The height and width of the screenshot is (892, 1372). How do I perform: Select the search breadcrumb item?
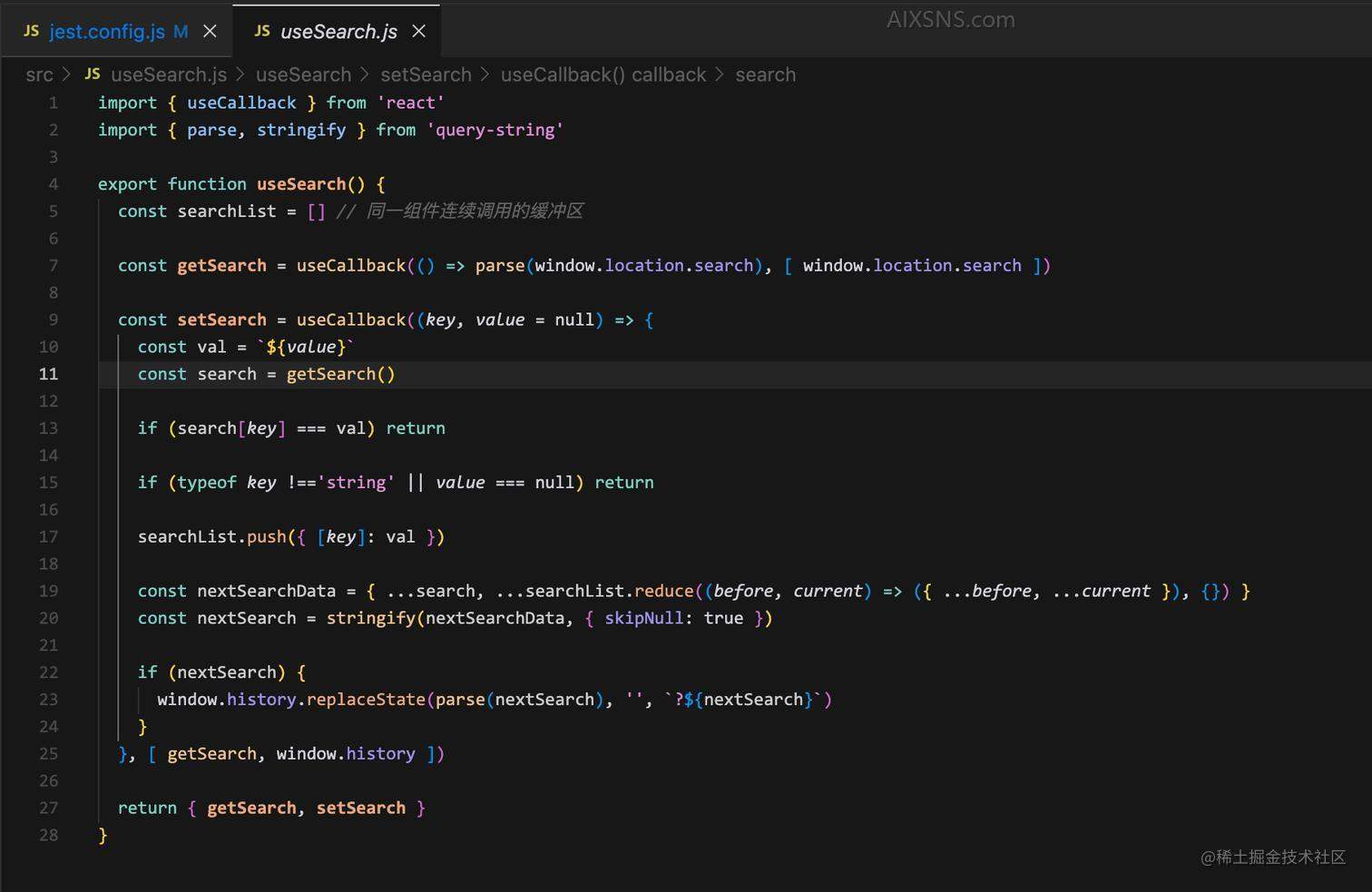[765, 75]
